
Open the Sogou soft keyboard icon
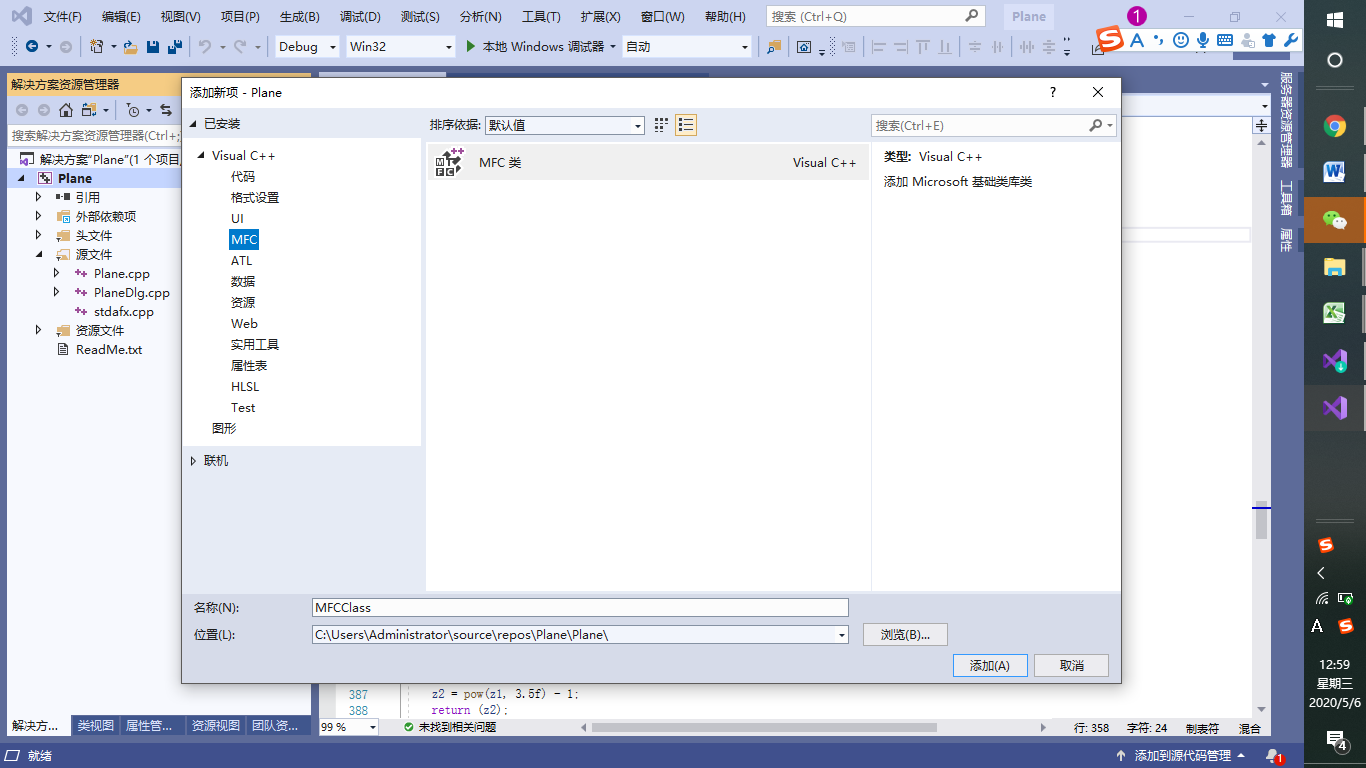1224,40
